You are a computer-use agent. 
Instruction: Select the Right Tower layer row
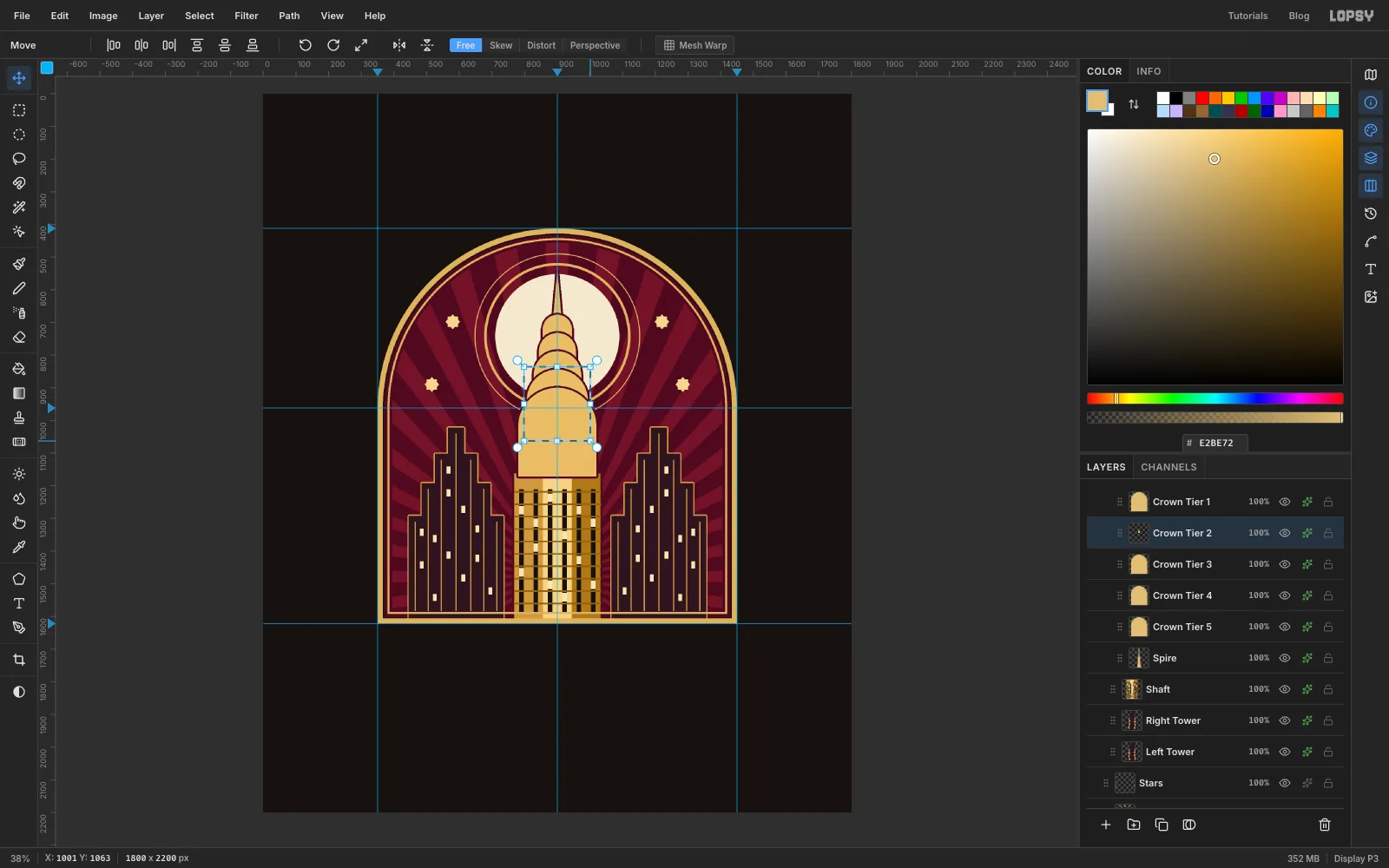(x=1215, y=720)
